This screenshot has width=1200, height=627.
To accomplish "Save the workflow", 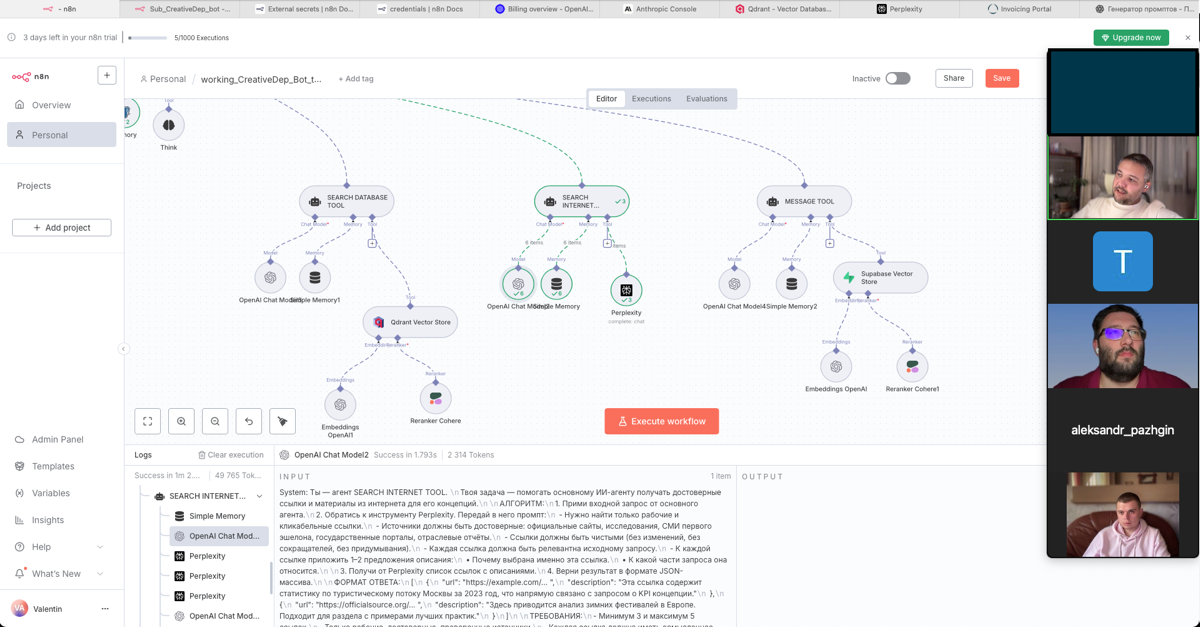I will 1002,78.
